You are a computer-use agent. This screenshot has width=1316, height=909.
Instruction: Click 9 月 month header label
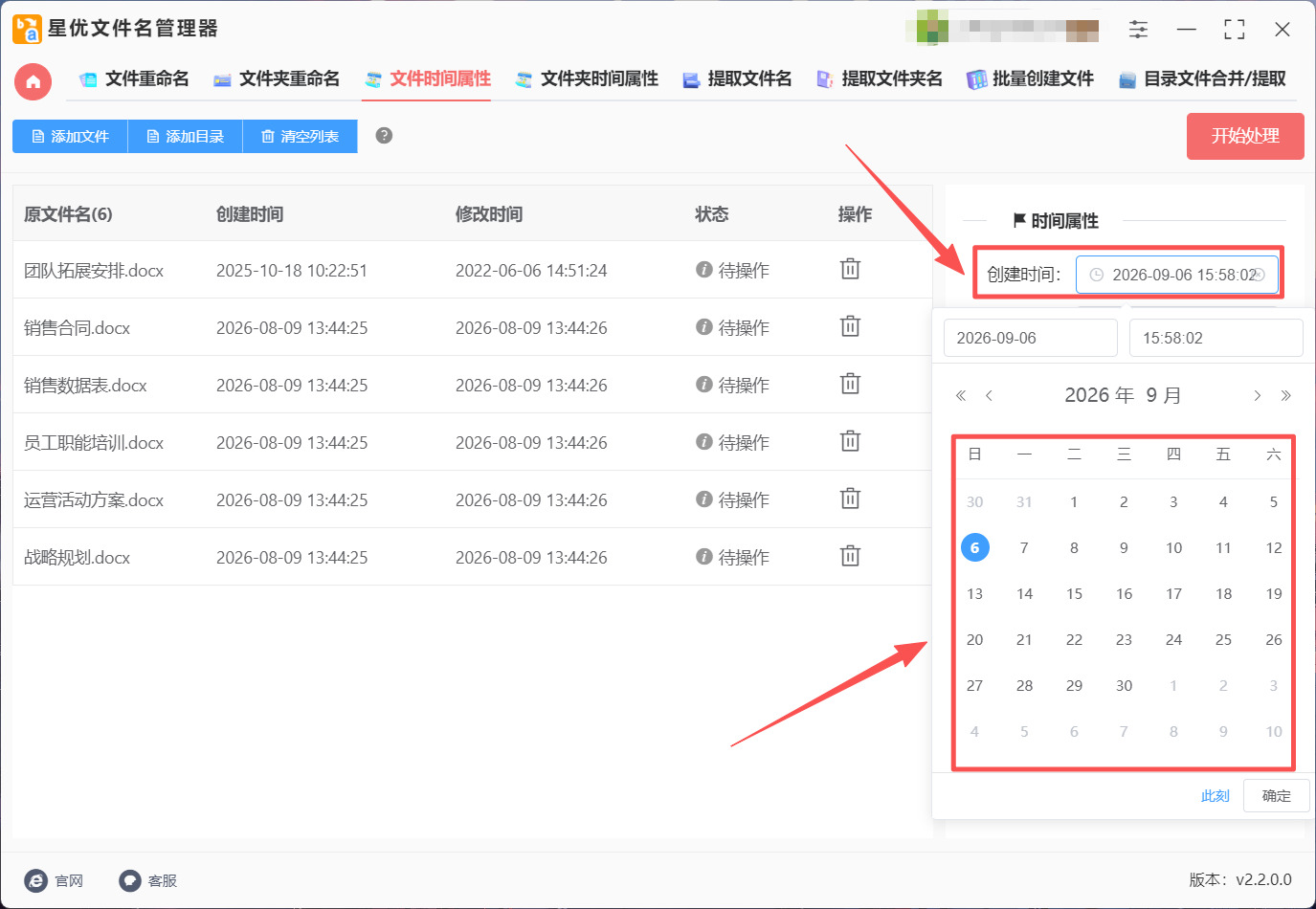coord(1163,395)
